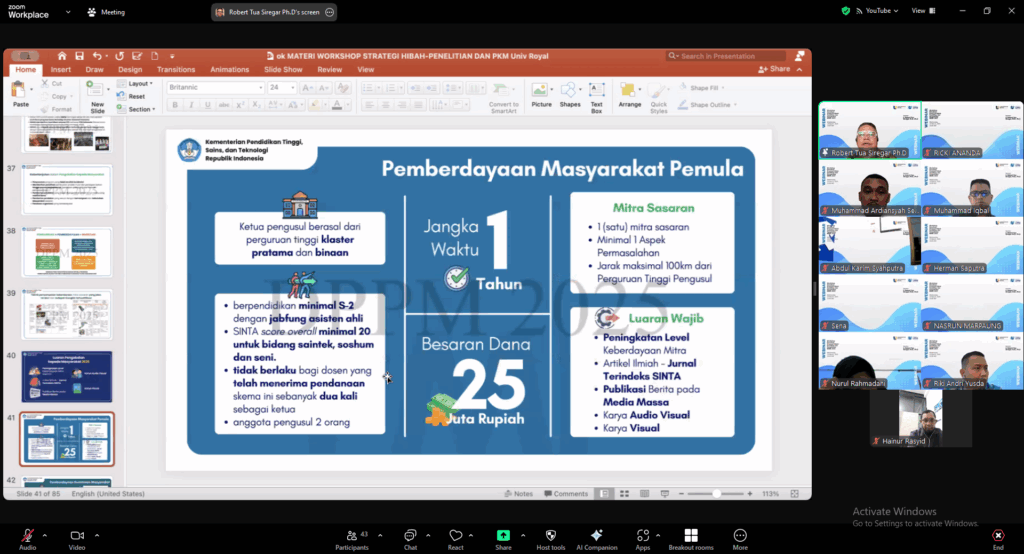Open Host tools shield icon
The height and width of the screenshot is (554, 1024).
pyautogui.click(x=550, y=536)
